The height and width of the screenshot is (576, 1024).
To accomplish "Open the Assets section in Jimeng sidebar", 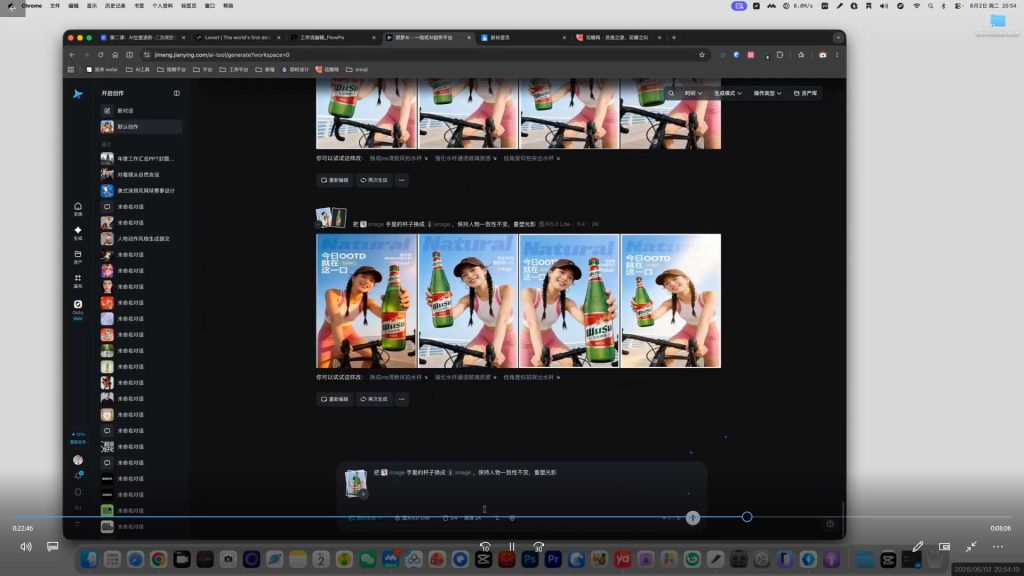I will click(78, 257).
